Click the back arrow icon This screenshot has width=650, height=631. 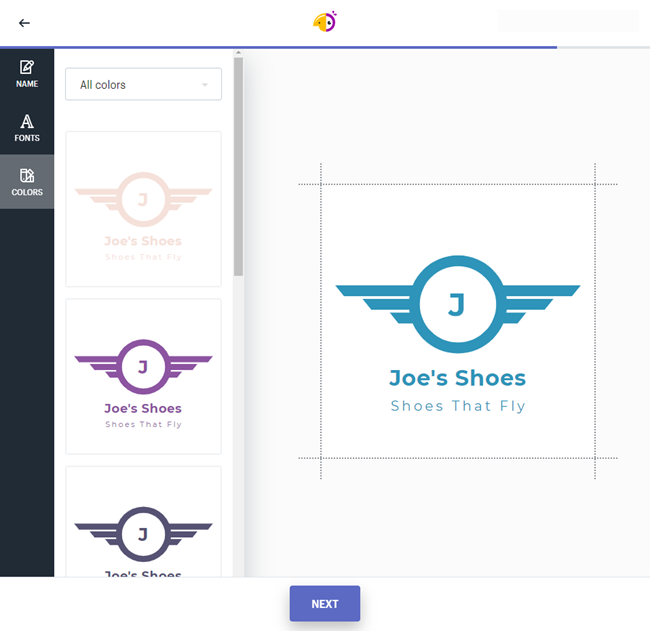[24, 23]
